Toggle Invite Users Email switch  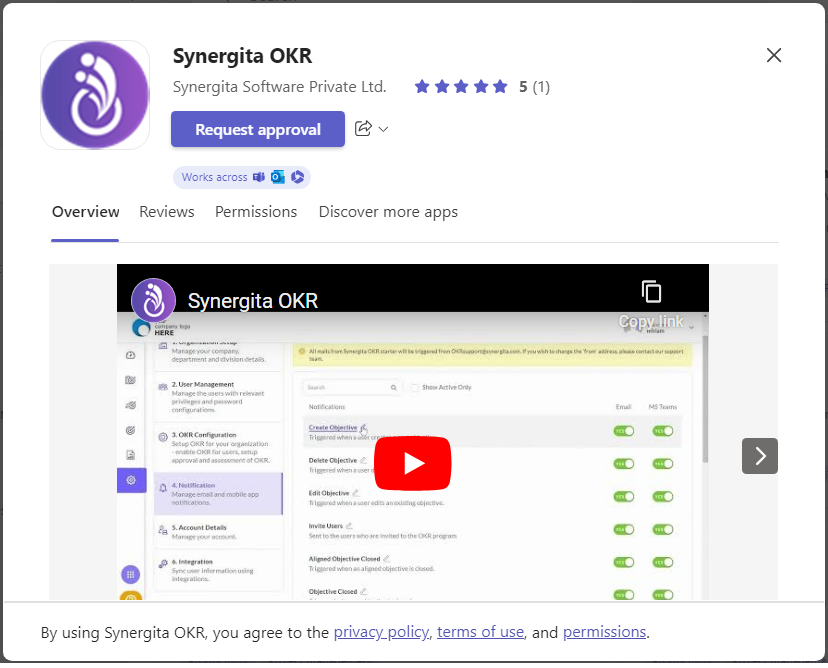tap(624, 529)
